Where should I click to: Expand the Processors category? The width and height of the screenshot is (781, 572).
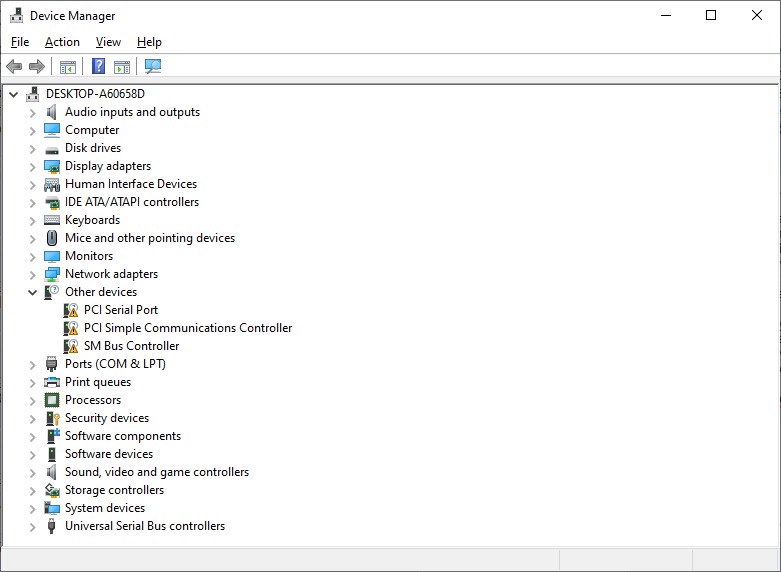point(33,401)
